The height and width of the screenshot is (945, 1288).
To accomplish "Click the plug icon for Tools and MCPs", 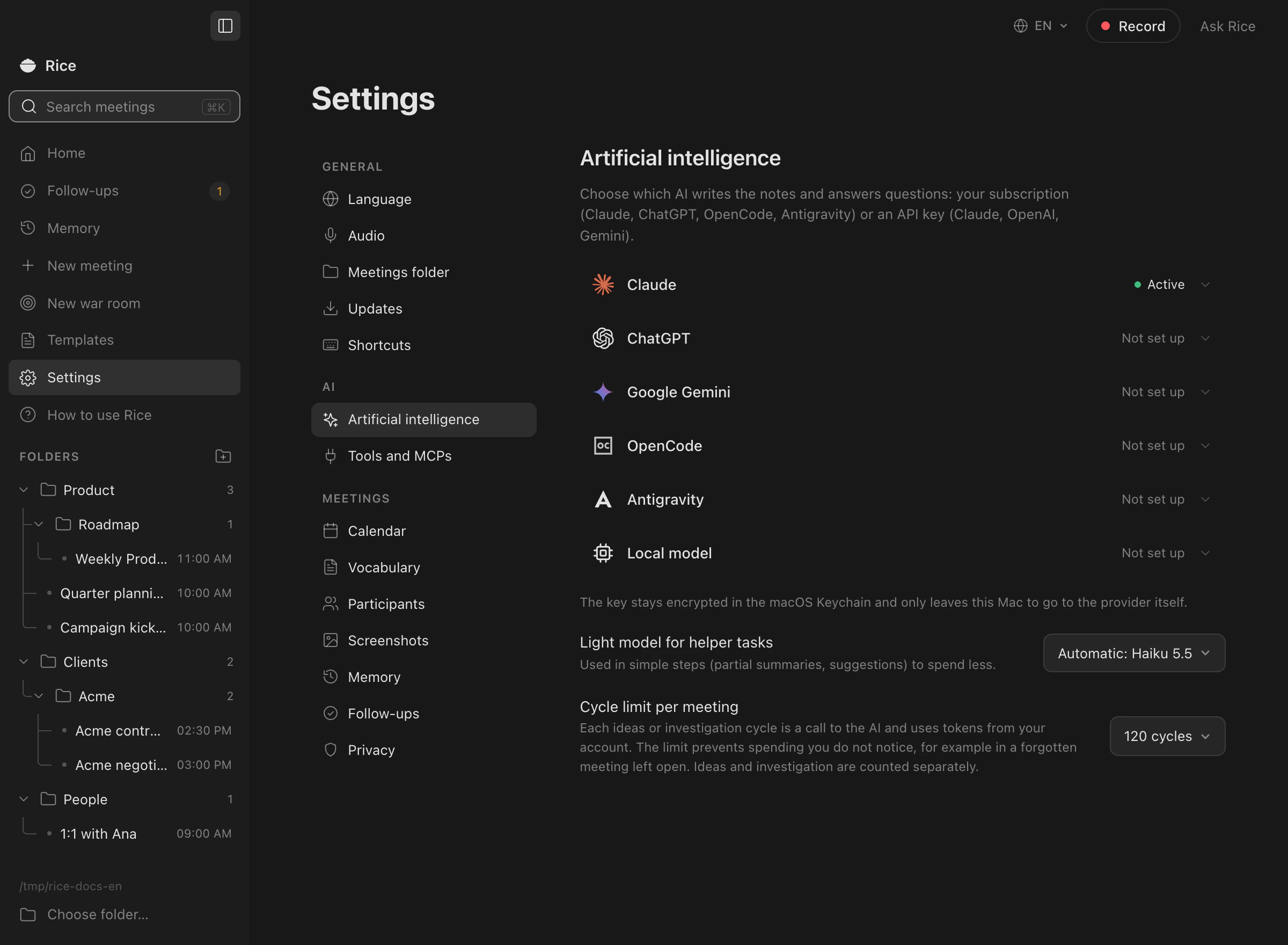I will click(x=331, y=456).
